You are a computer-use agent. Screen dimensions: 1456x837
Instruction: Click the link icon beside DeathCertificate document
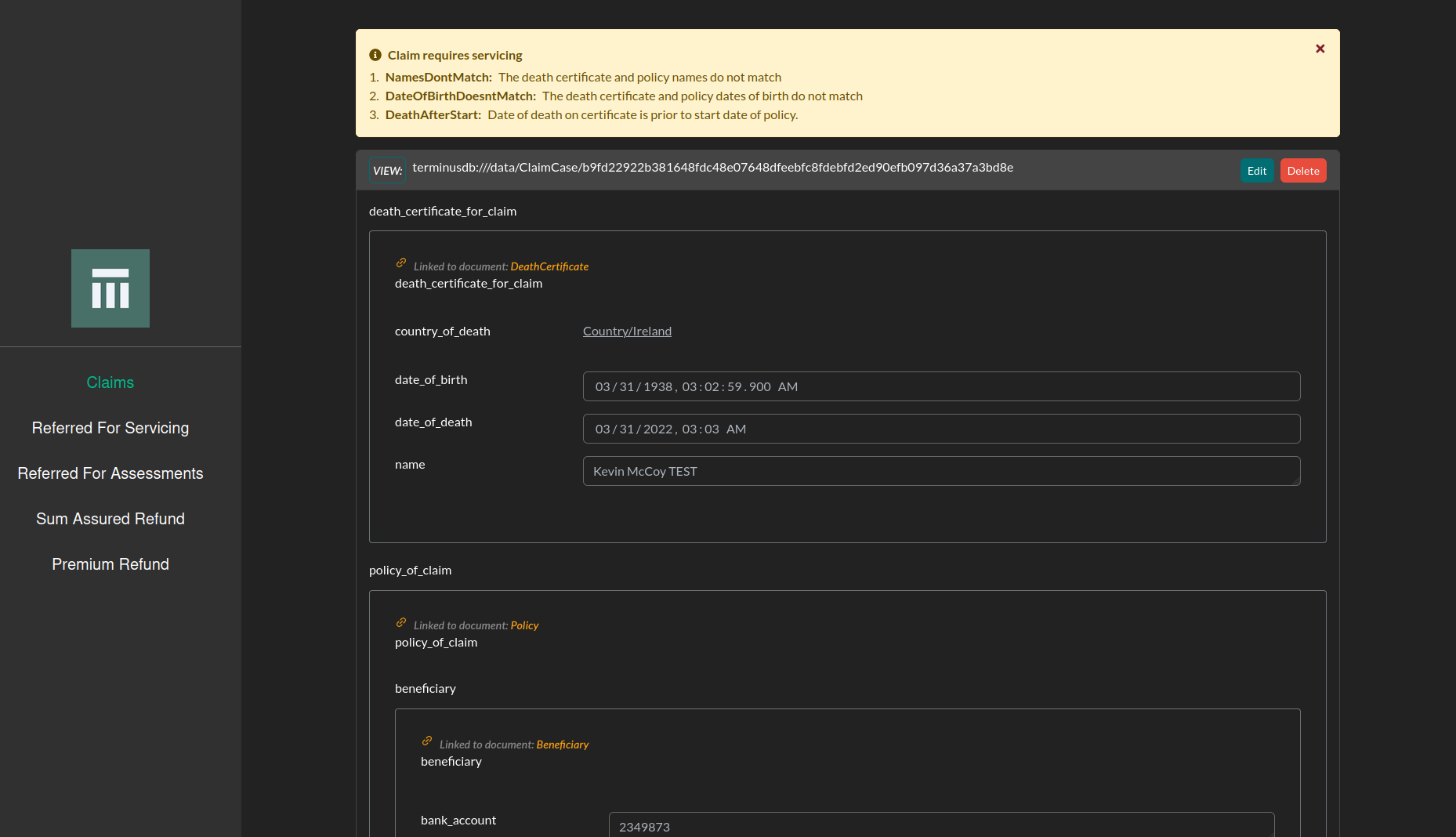[401, 263]
